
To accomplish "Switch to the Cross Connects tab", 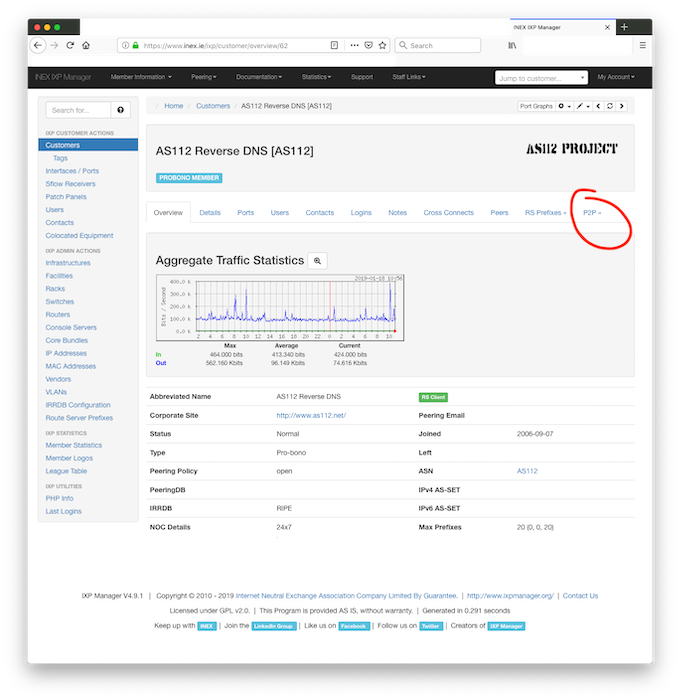I will coord(448,212).
